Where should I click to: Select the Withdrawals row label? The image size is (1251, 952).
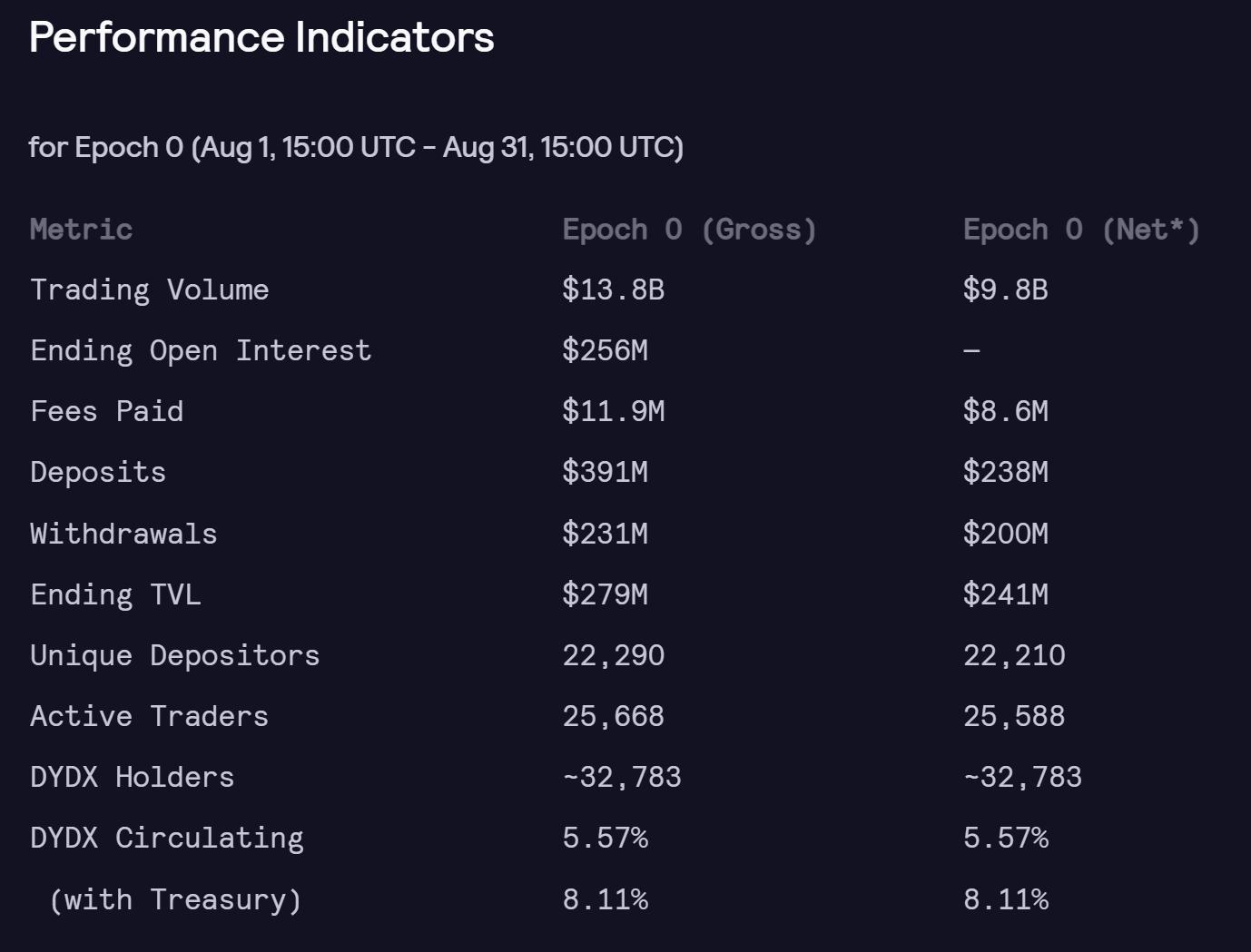pyautogui.click(x=124, y=534)
